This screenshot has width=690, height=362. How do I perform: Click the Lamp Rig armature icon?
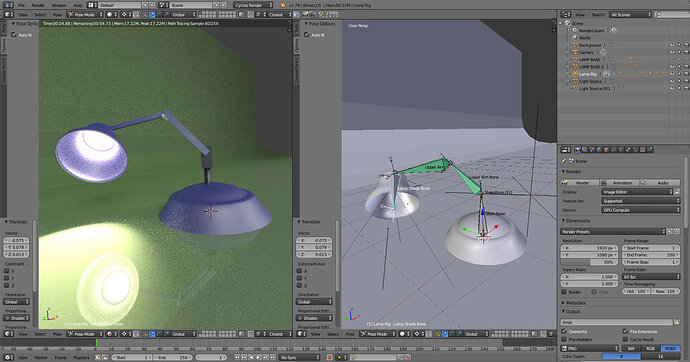tap(575, 74)
